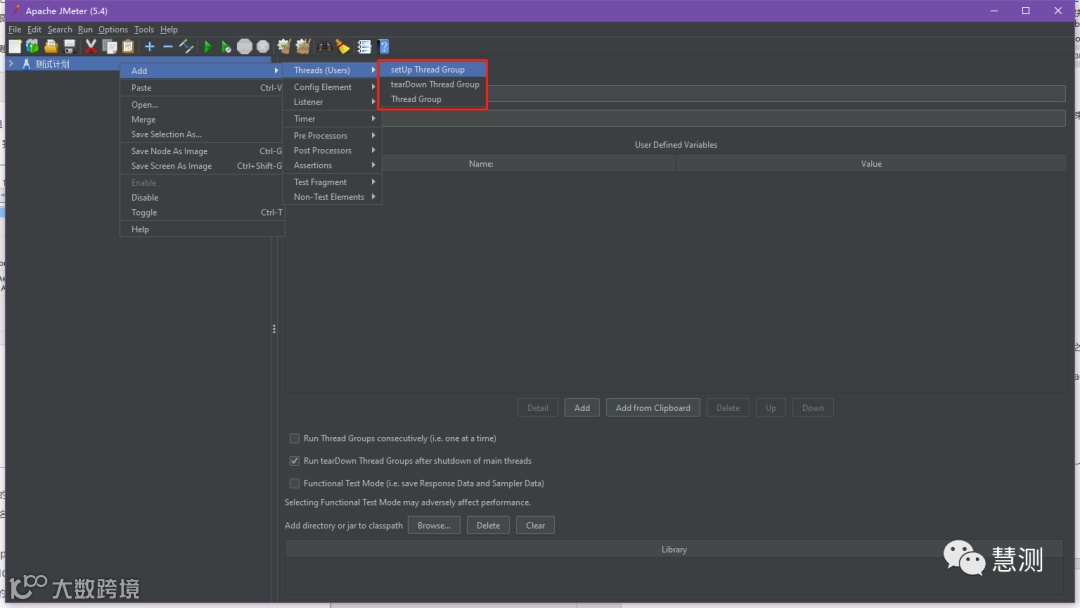
Task: Open Help with question mark icon
Action: (384, 47)
